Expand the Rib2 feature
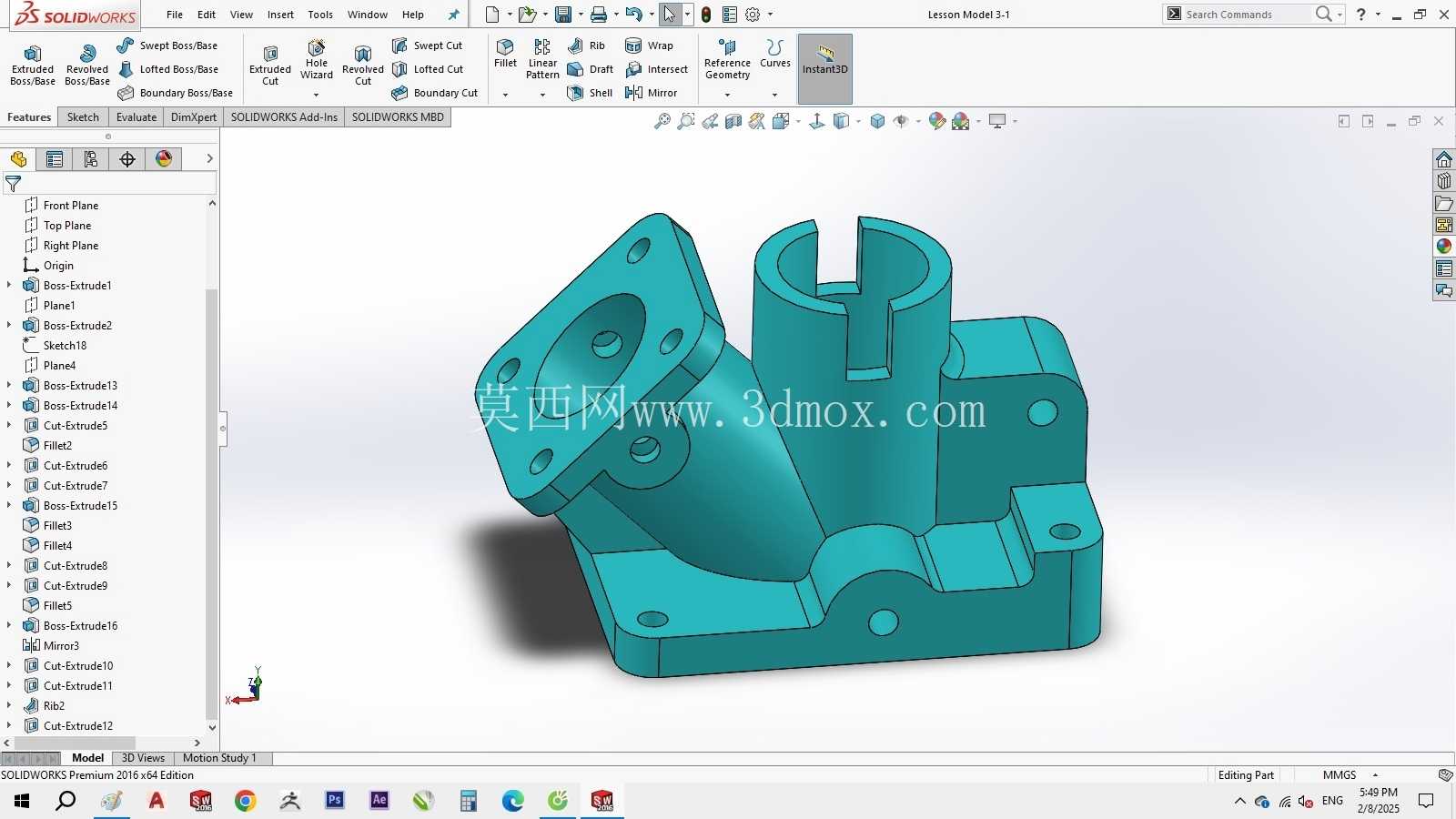The image size is (1456, 819). 9,706
